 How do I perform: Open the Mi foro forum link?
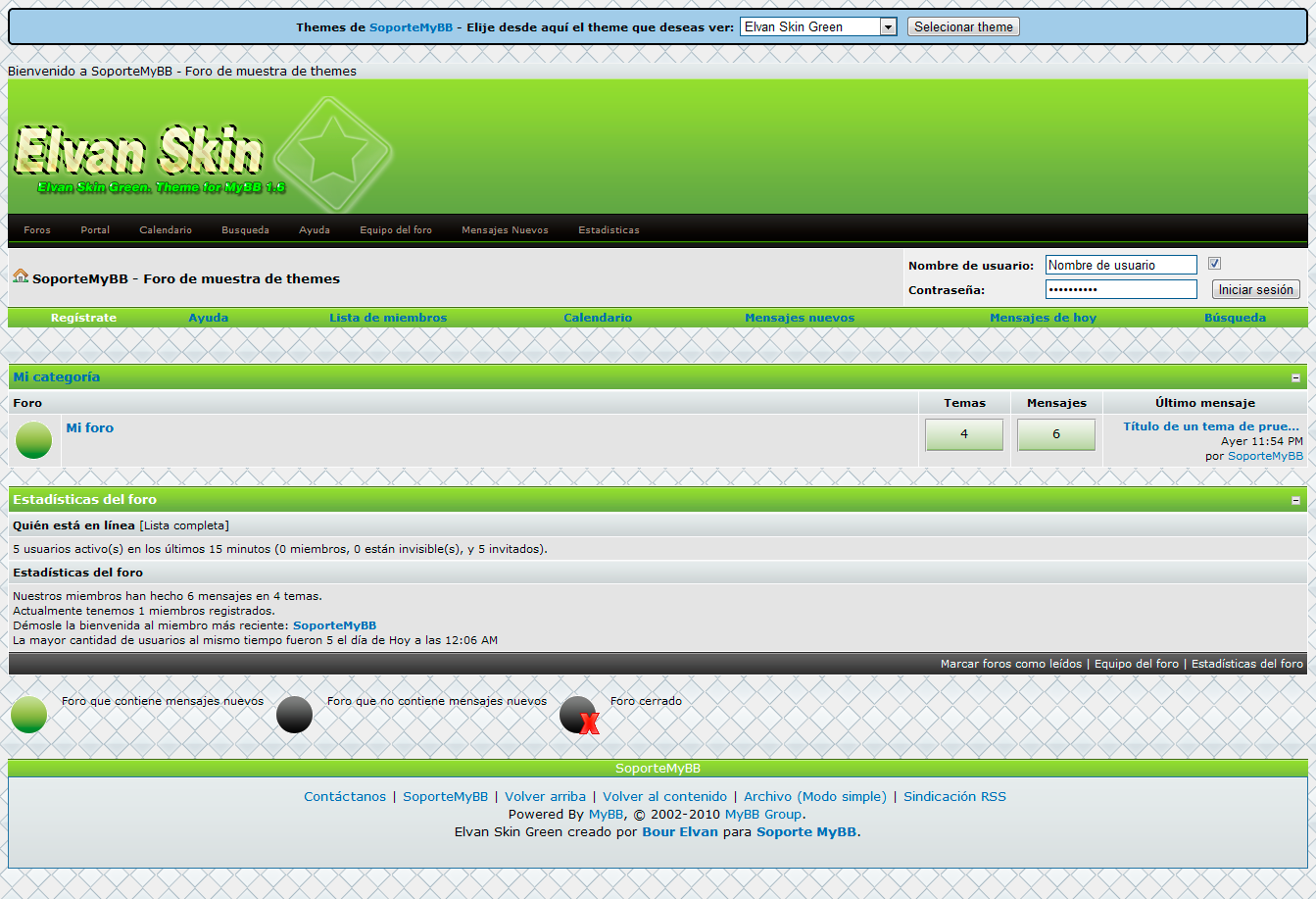(90, 428)
